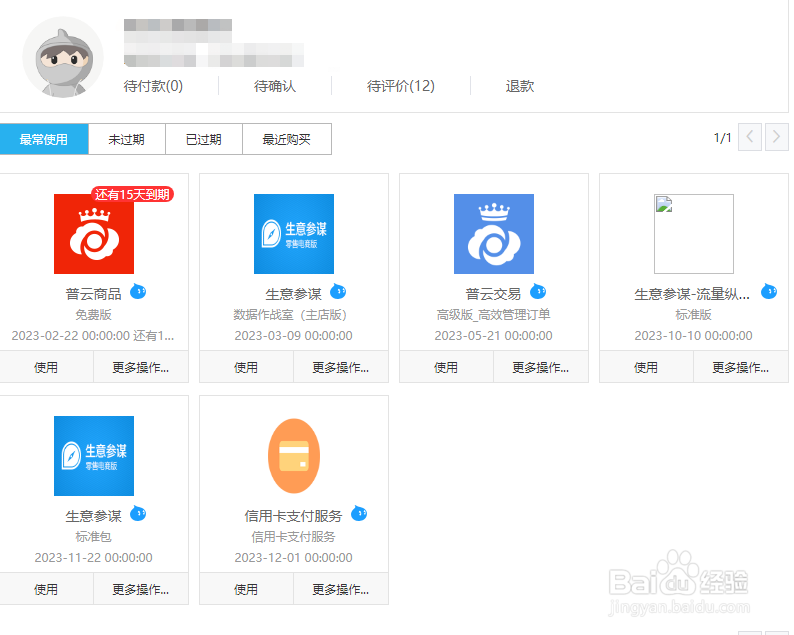The height and width of the screenshot is (635, 794).
Task: Click 使用 under 普云交易
Action: point(446,367)
